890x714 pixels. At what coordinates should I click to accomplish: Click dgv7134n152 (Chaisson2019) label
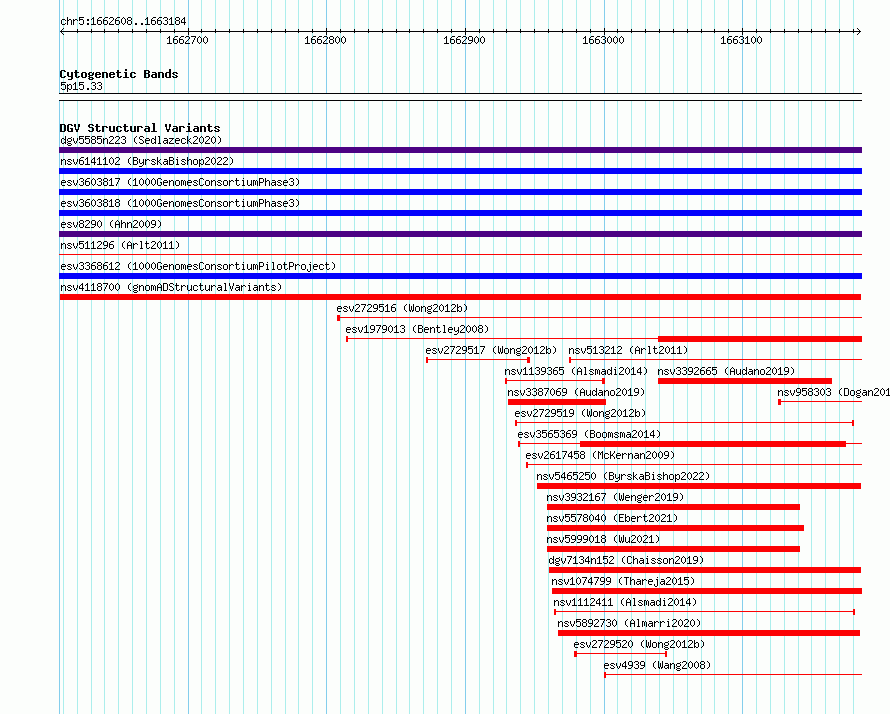[626, 560]
